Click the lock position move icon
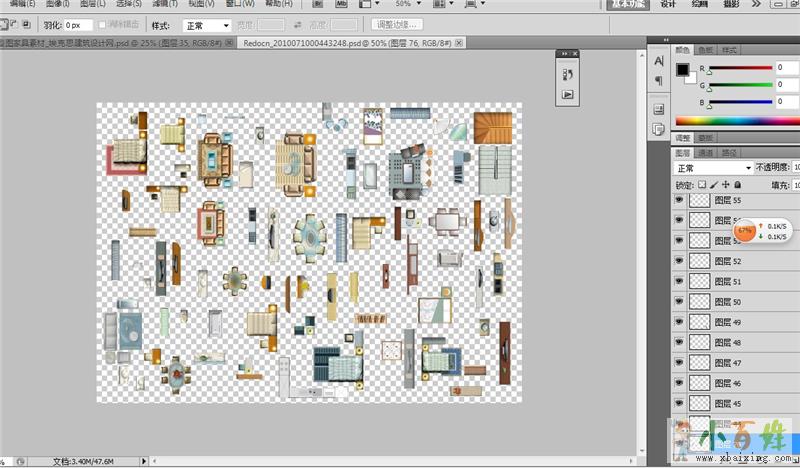 (x=726, y=185)
